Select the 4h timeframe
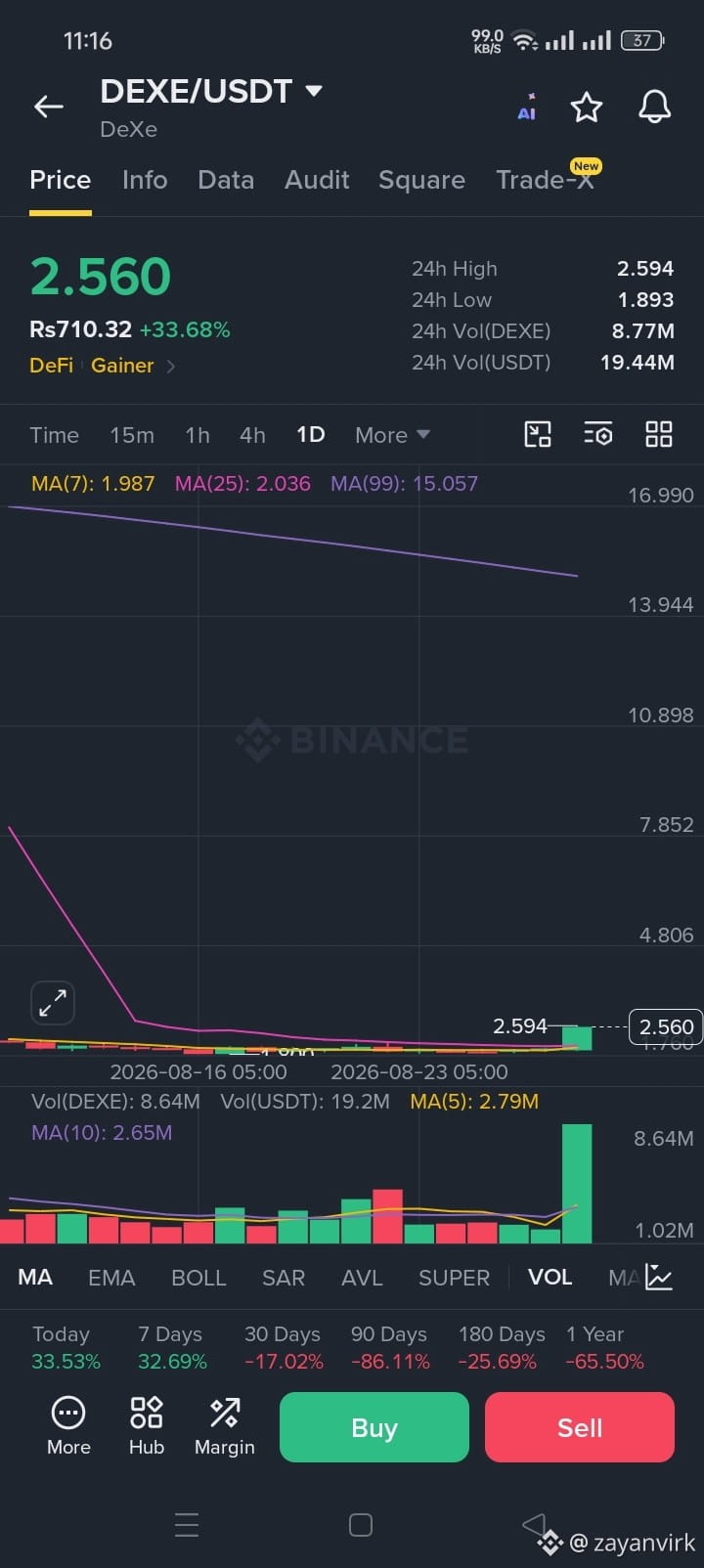 click(x=252, y=435)
